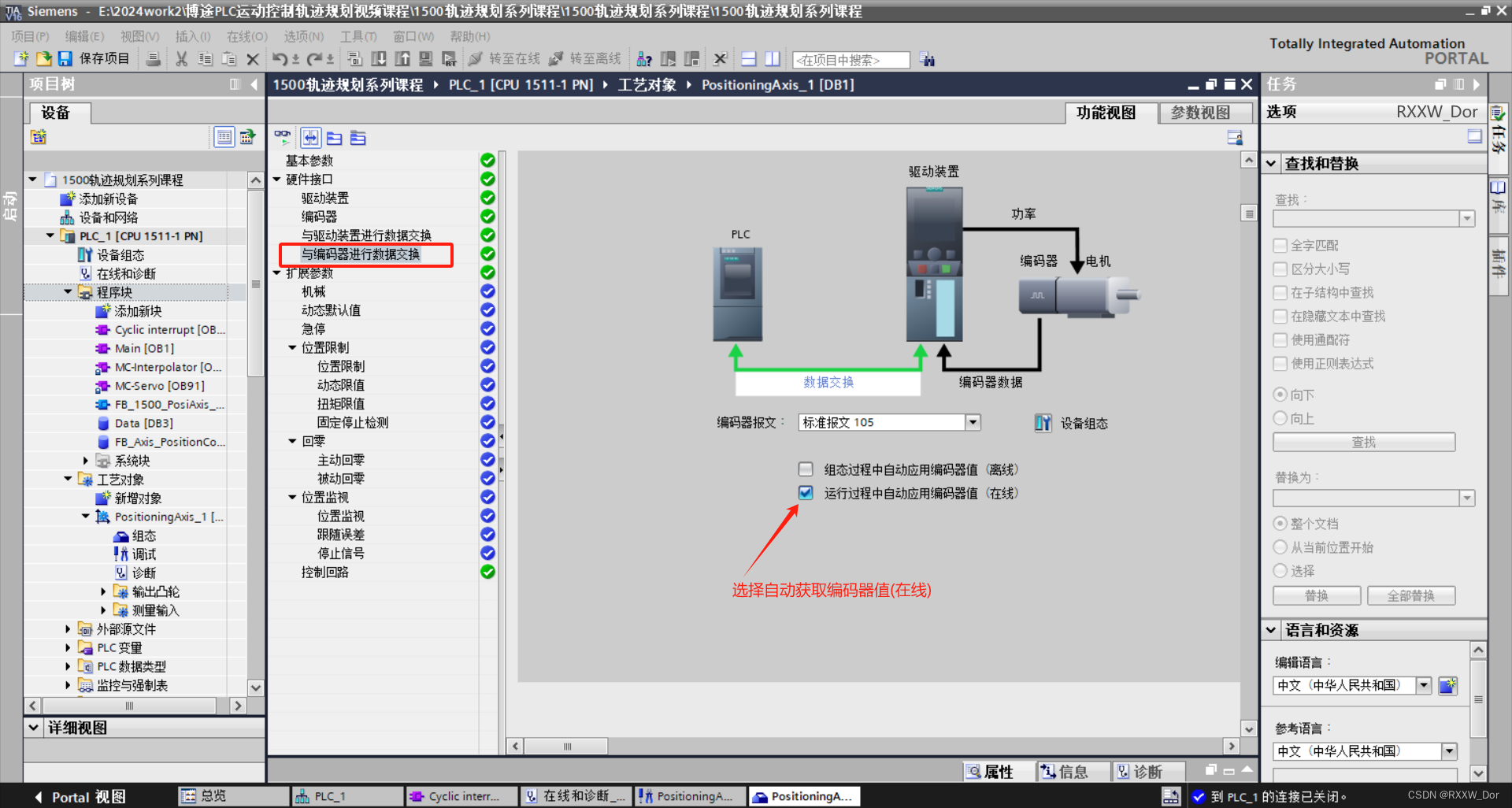Select the 向下 radio button
Image resolution: width=1512 pixels, height=808 pixels.
coord(1280,395)
